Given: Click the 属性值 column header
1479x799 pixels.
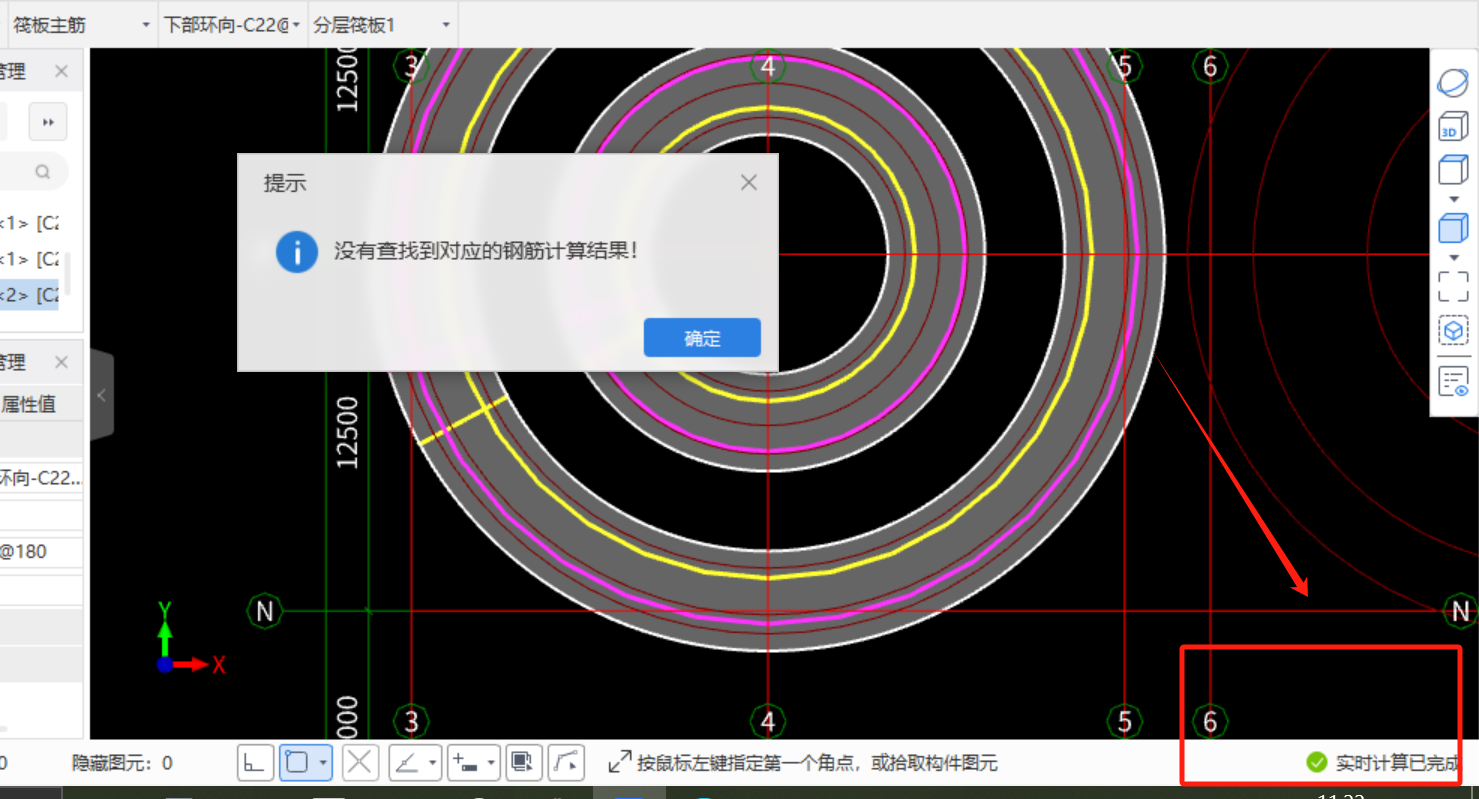Looking at the screenshot, I should click(x=28, y=404).
